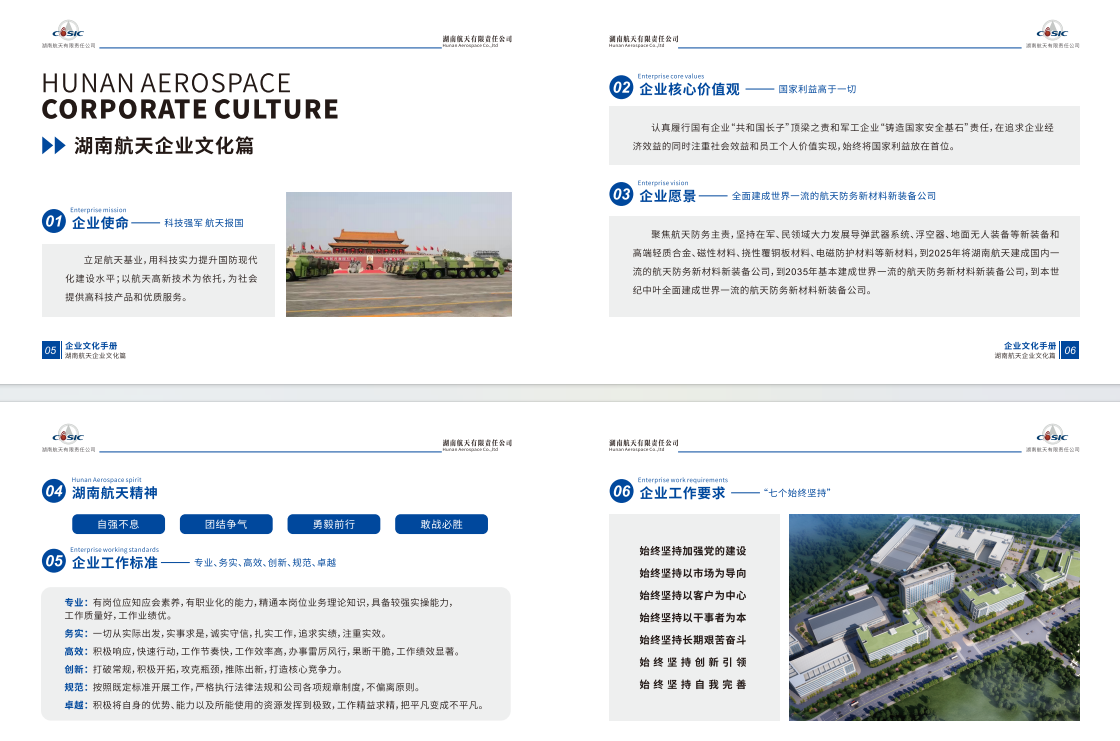Click the 卓越 label in working standards
The height and width of the screenshot is (741, 1120).
[x=75, y=705]
